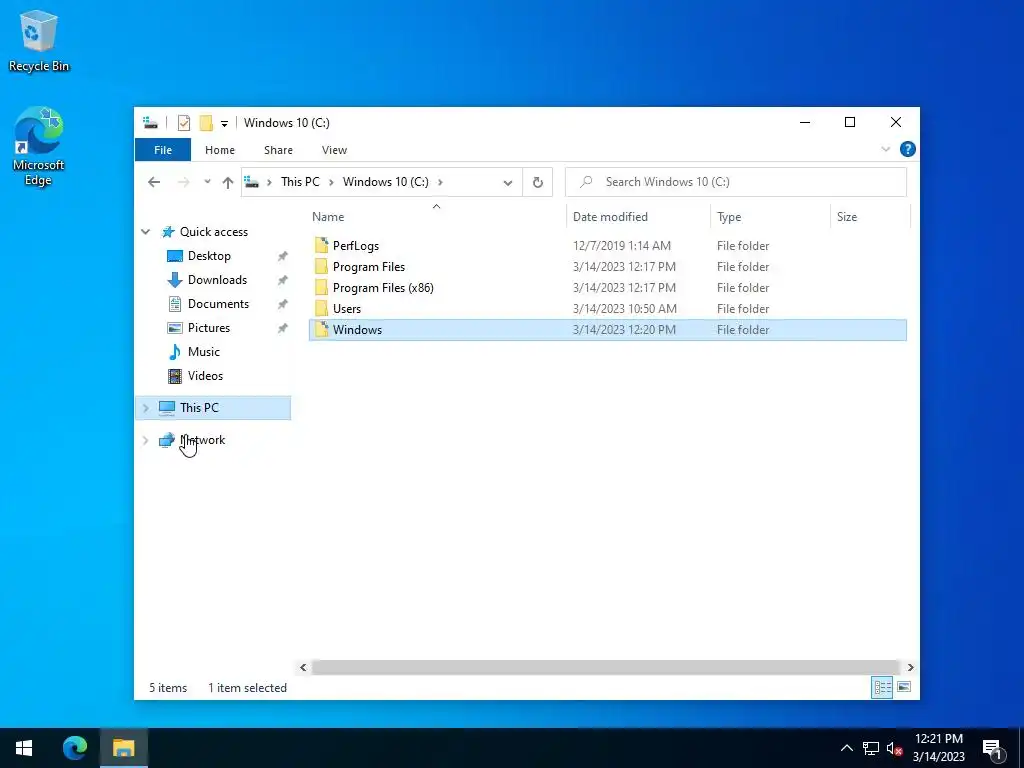This screenshot has height=768, width=1024.
Task: Open the Customize Quick Access Toolbar dropdown
Action: [224, 123]
